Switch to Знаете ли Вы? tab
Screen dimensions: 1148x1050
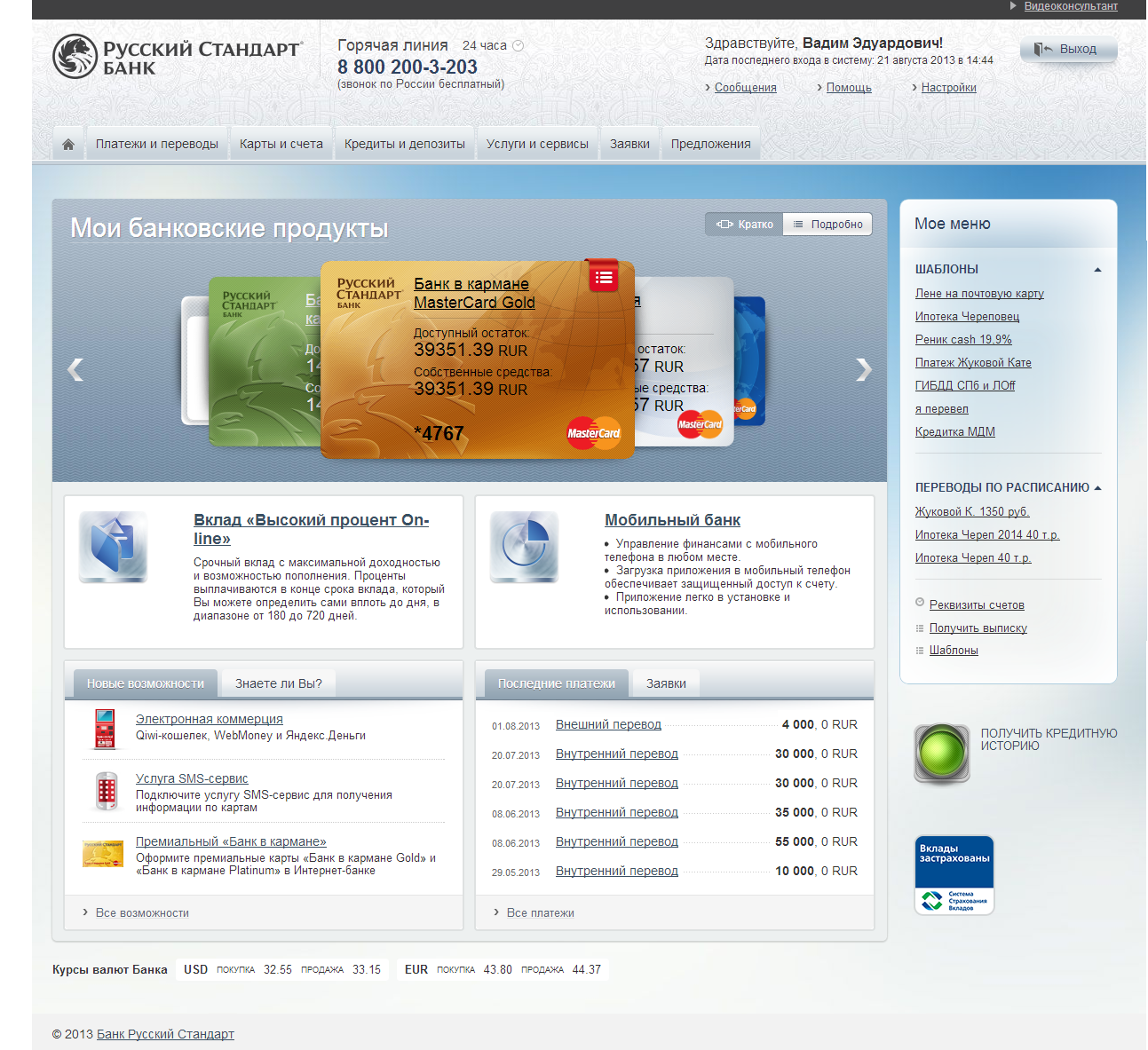(279, 683)
